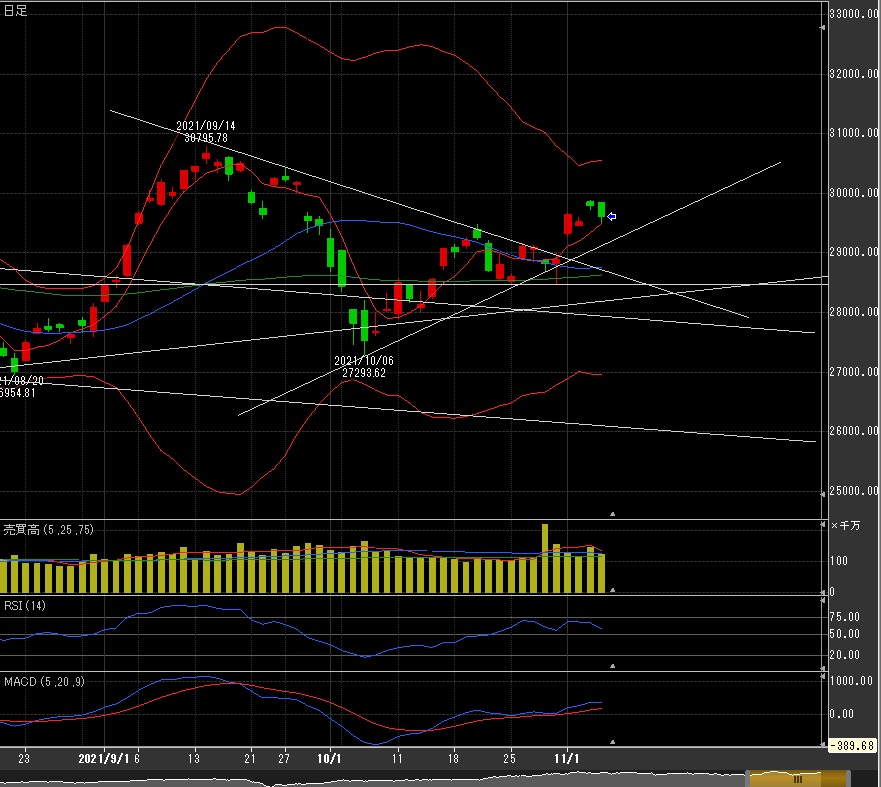The image size is (881, 787).
Task: Click the 26000.00 price axis label
Action: tap(854, 431)
